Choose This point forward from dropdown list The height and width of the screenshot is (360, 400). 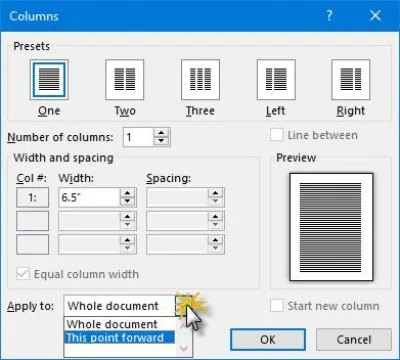[x=120, y=338]
